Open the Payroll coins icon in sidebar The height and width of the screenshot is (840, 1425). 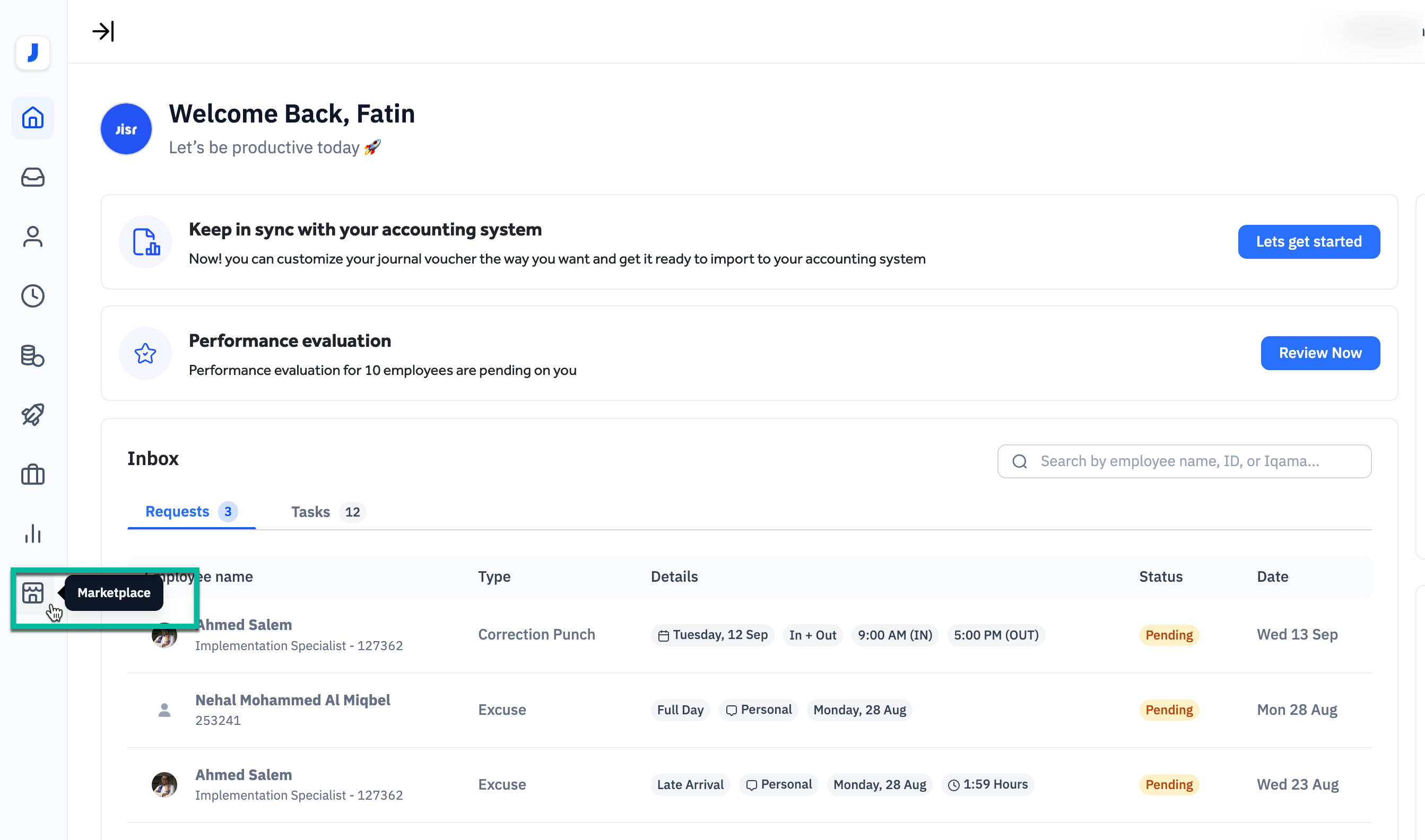(x=33, y=355)
